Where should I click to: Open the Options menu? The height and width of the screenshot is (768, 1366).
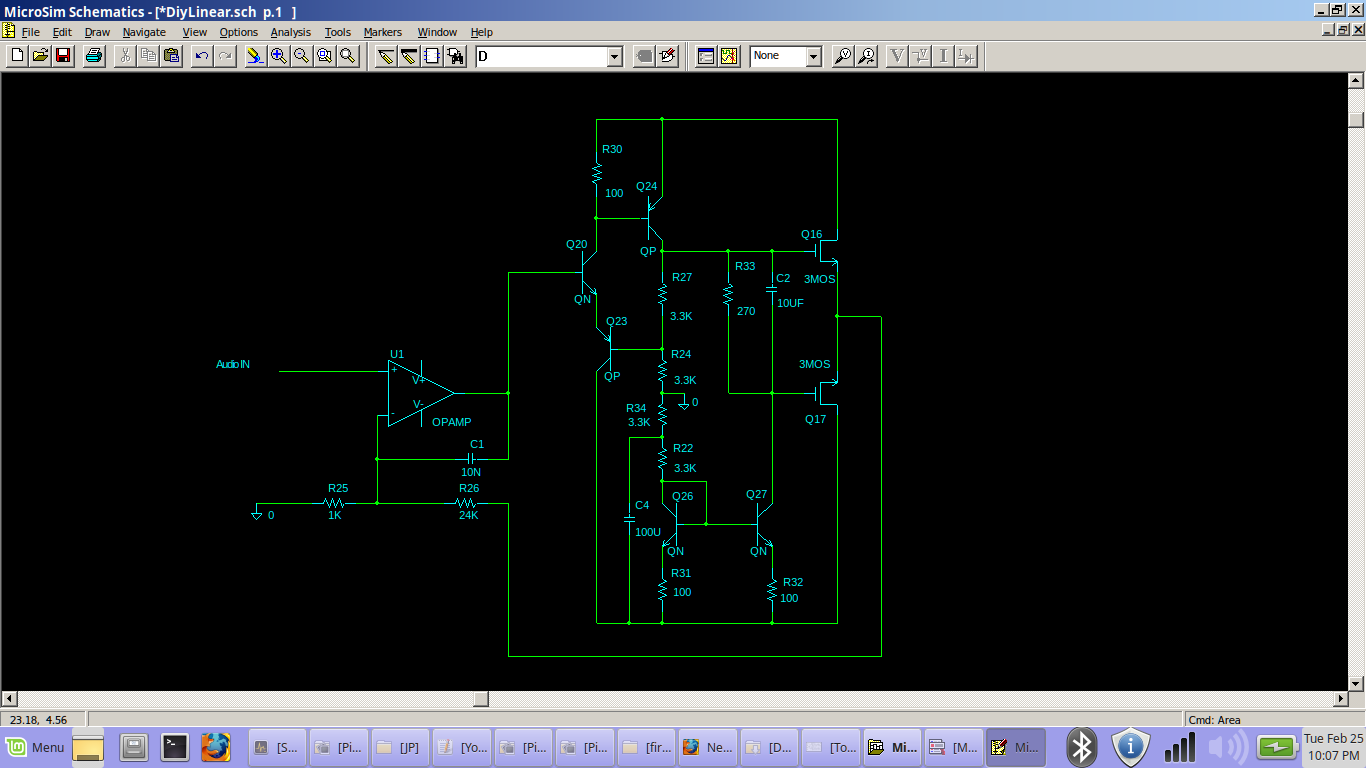click(x=239, y=32)
